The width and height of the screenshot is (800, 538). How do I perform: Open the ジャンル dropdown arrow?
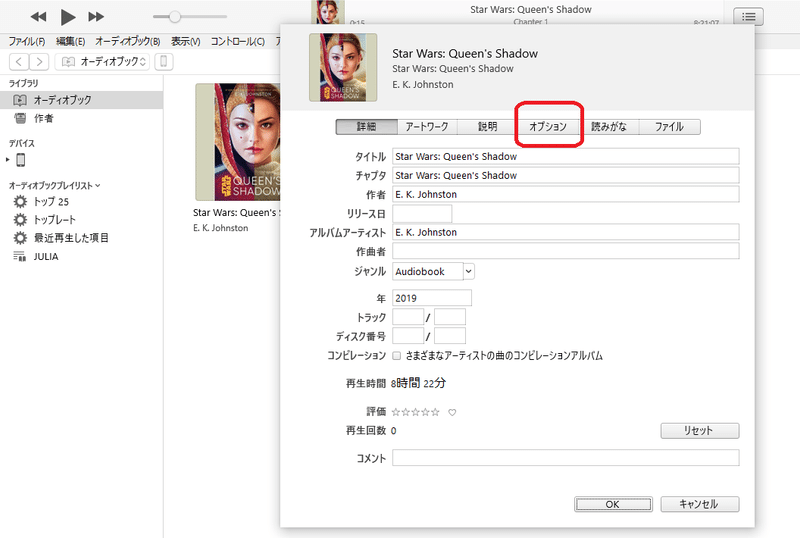point(468,272)
